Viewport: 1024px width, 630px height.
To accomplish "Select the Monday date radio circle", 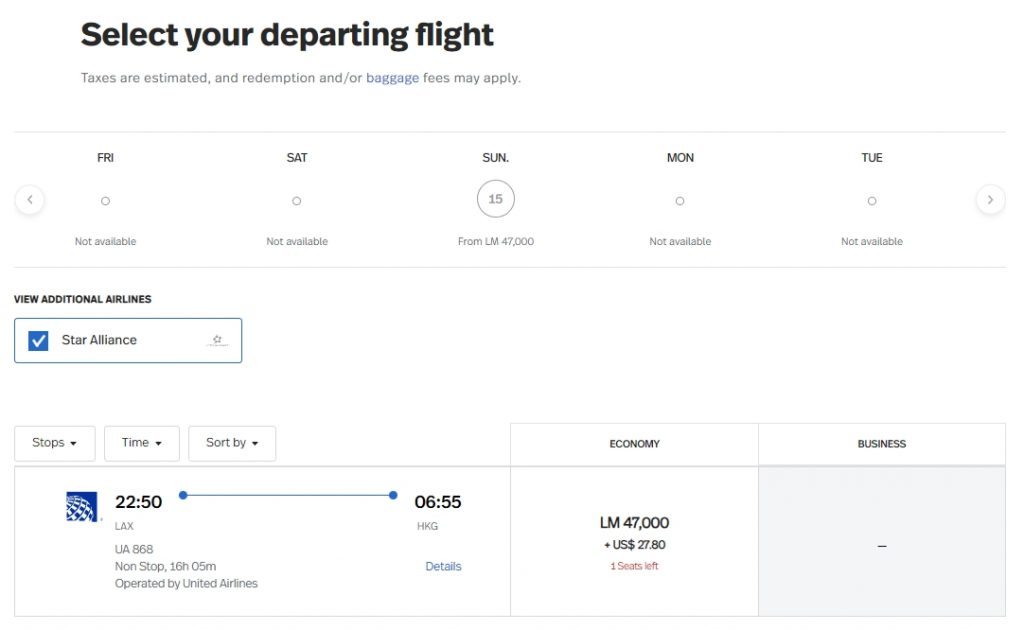I will point(680,201).
